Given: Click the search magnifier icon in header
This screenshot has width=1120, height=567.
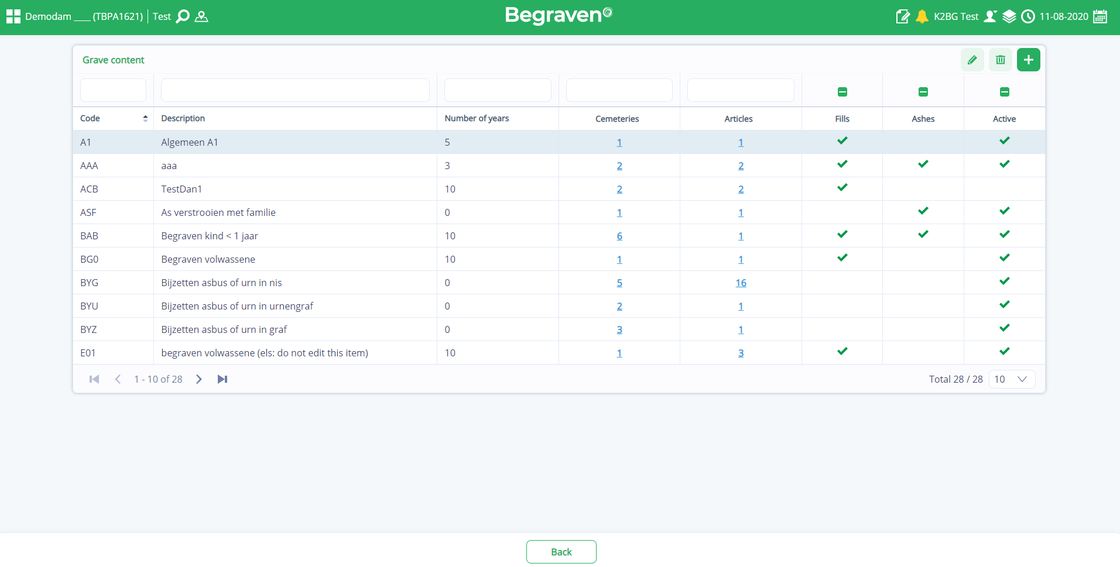Looking at the screenshot, I should pyautogui.click(x=183, y=16).
